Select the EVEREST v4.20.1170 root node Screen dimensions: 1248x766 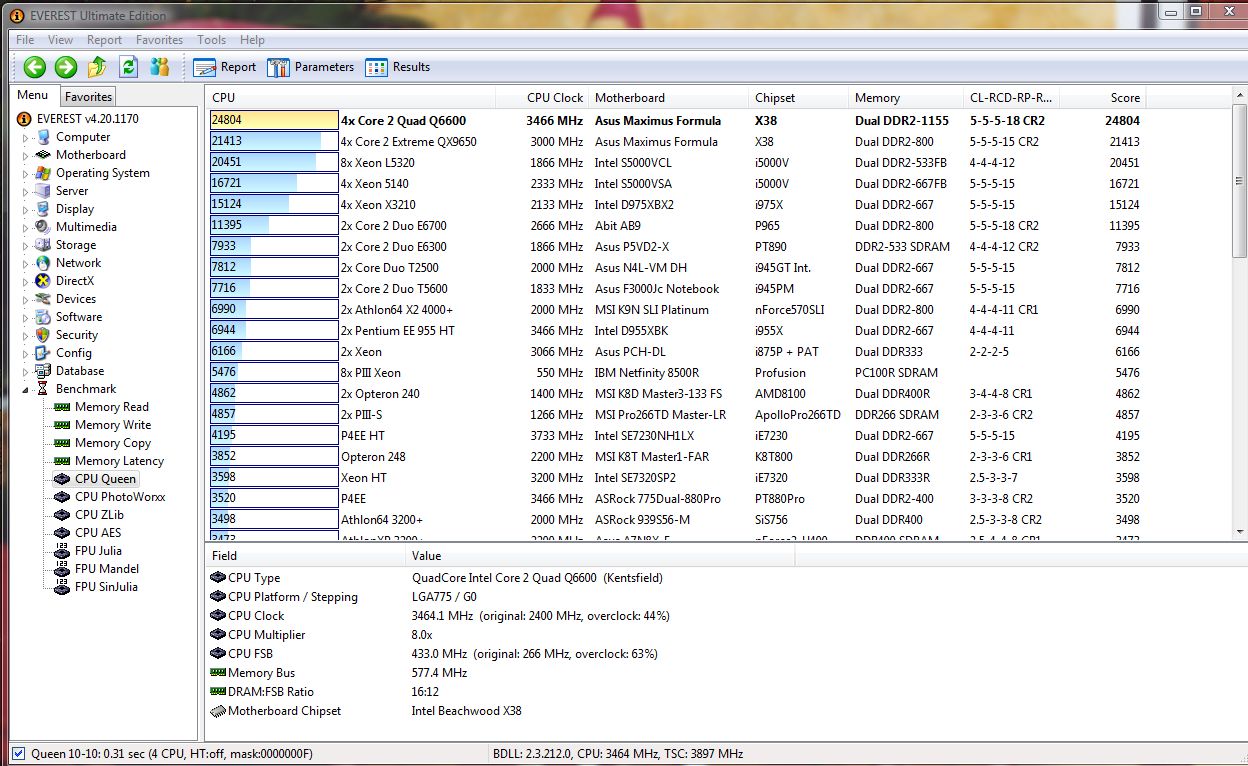(86, 119)
